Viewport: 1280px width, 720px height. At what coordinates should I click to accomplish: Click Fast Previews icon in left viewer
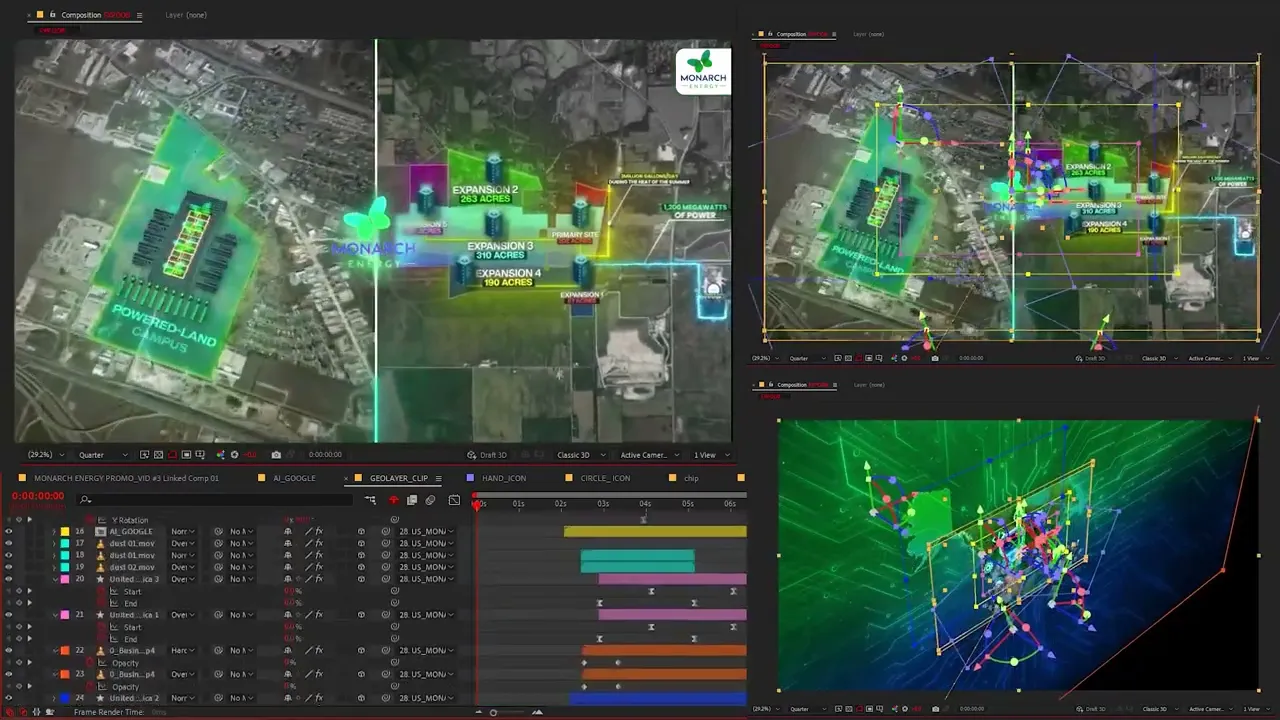coord(144,455)
